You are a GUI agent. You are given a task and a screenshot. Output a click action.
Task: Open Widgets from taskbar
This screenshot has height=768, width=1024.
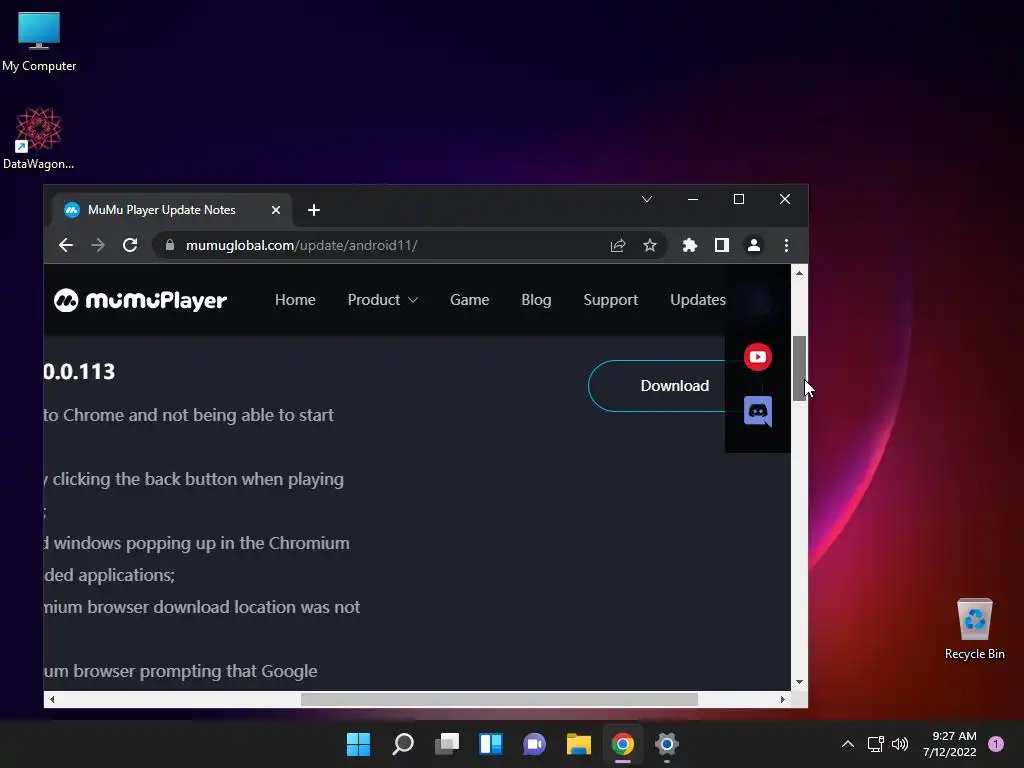[x=491, y=744]
